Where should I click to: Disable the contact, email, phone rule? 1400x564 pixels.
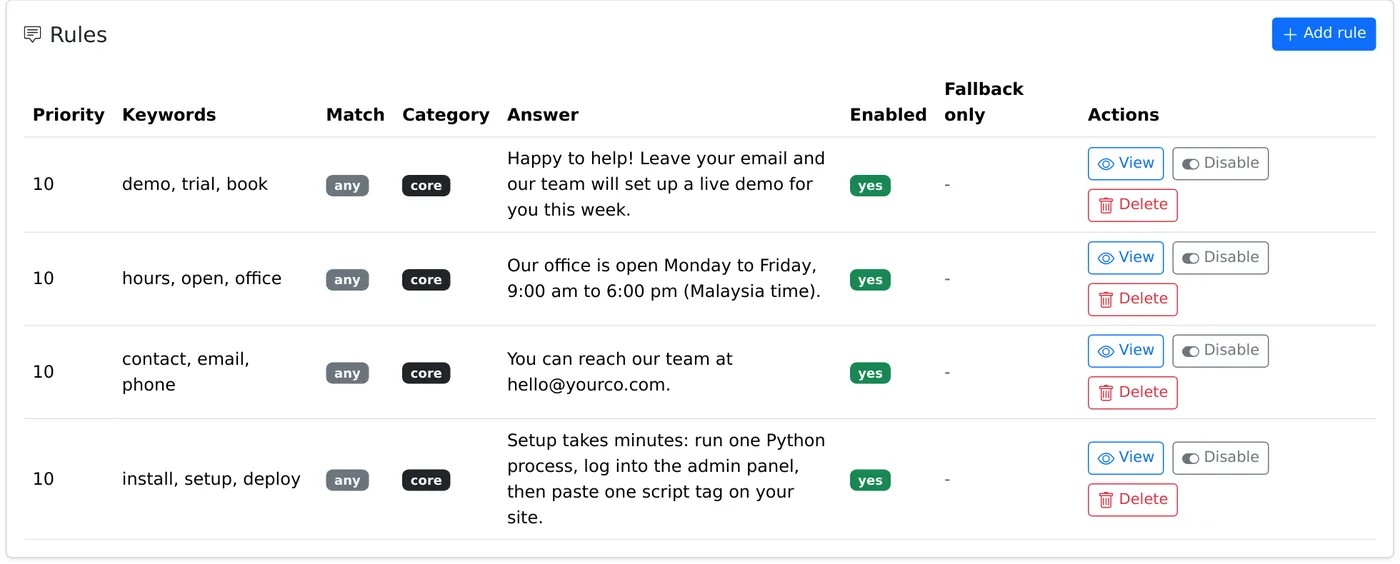tap(1220, 351)
